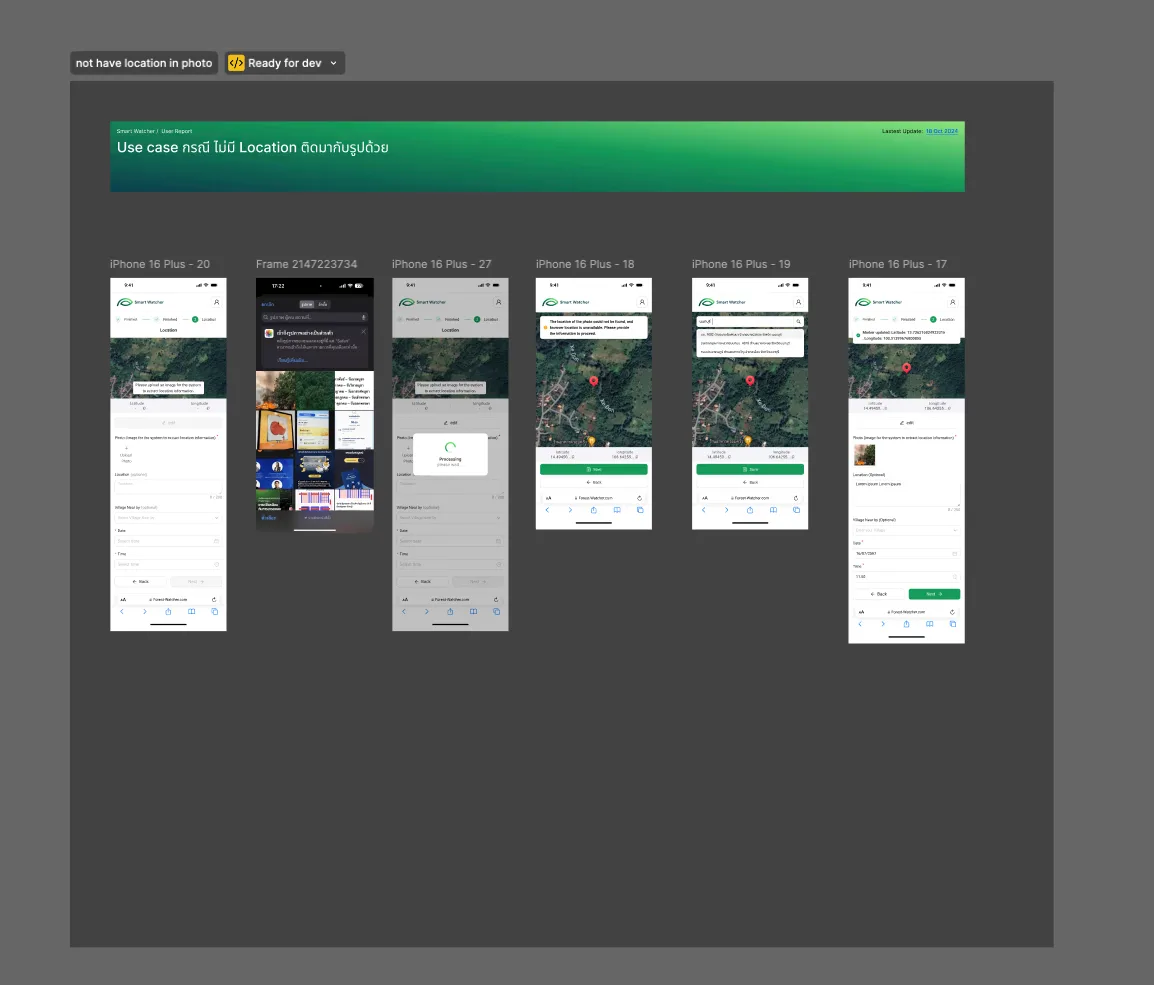The height and width of the screenshot is (985, 1154).
Task: Click the profile icon in iPhone 16 Plus - 17
Action: point(952,302)
